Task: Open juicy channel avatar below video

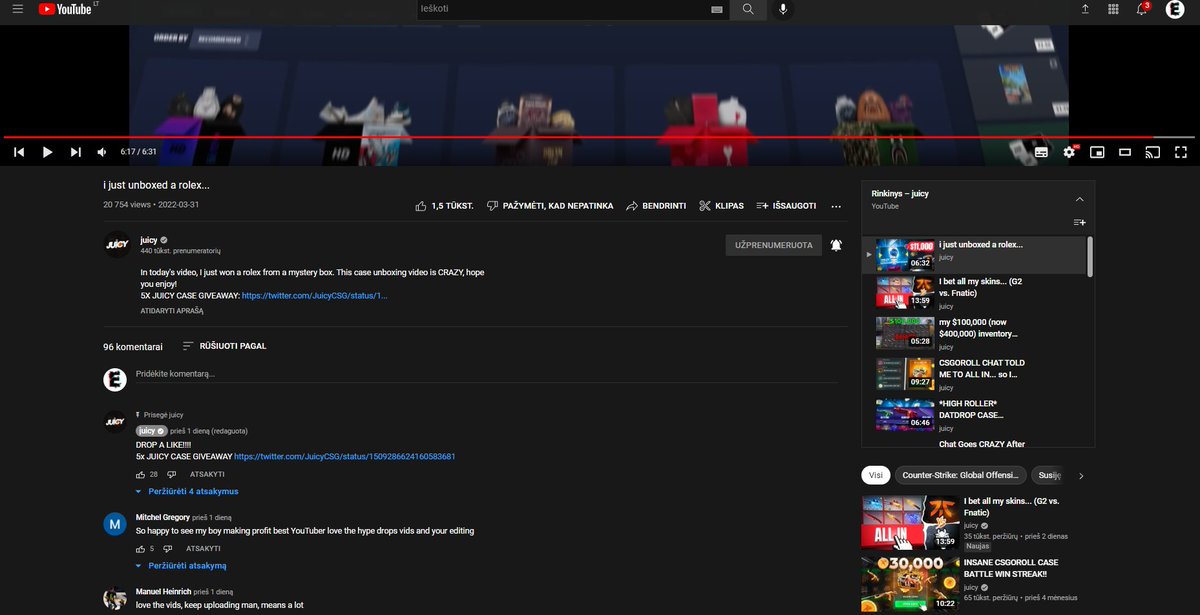Action: 117,245
